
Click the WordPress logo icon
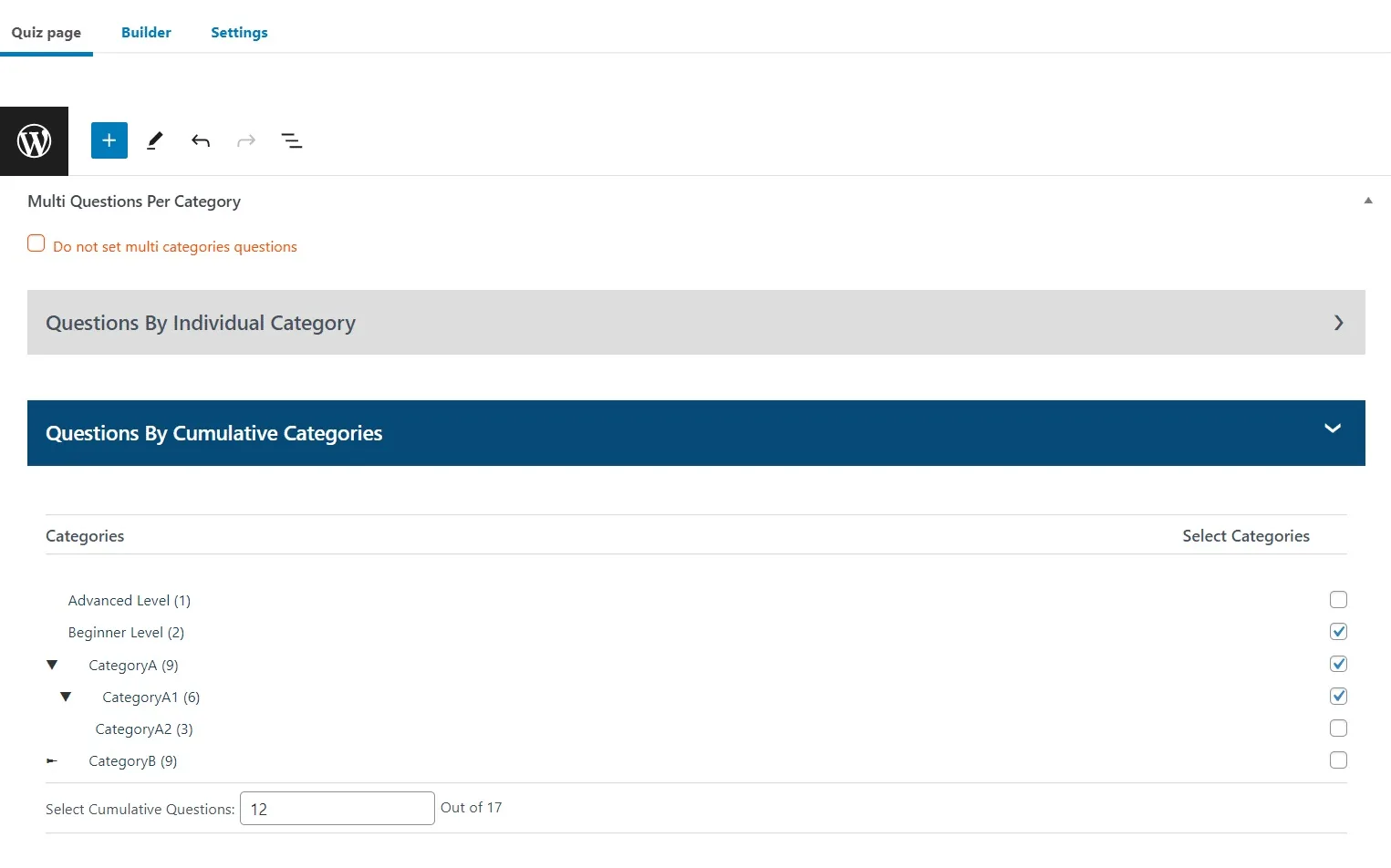[x=34, y=140]
